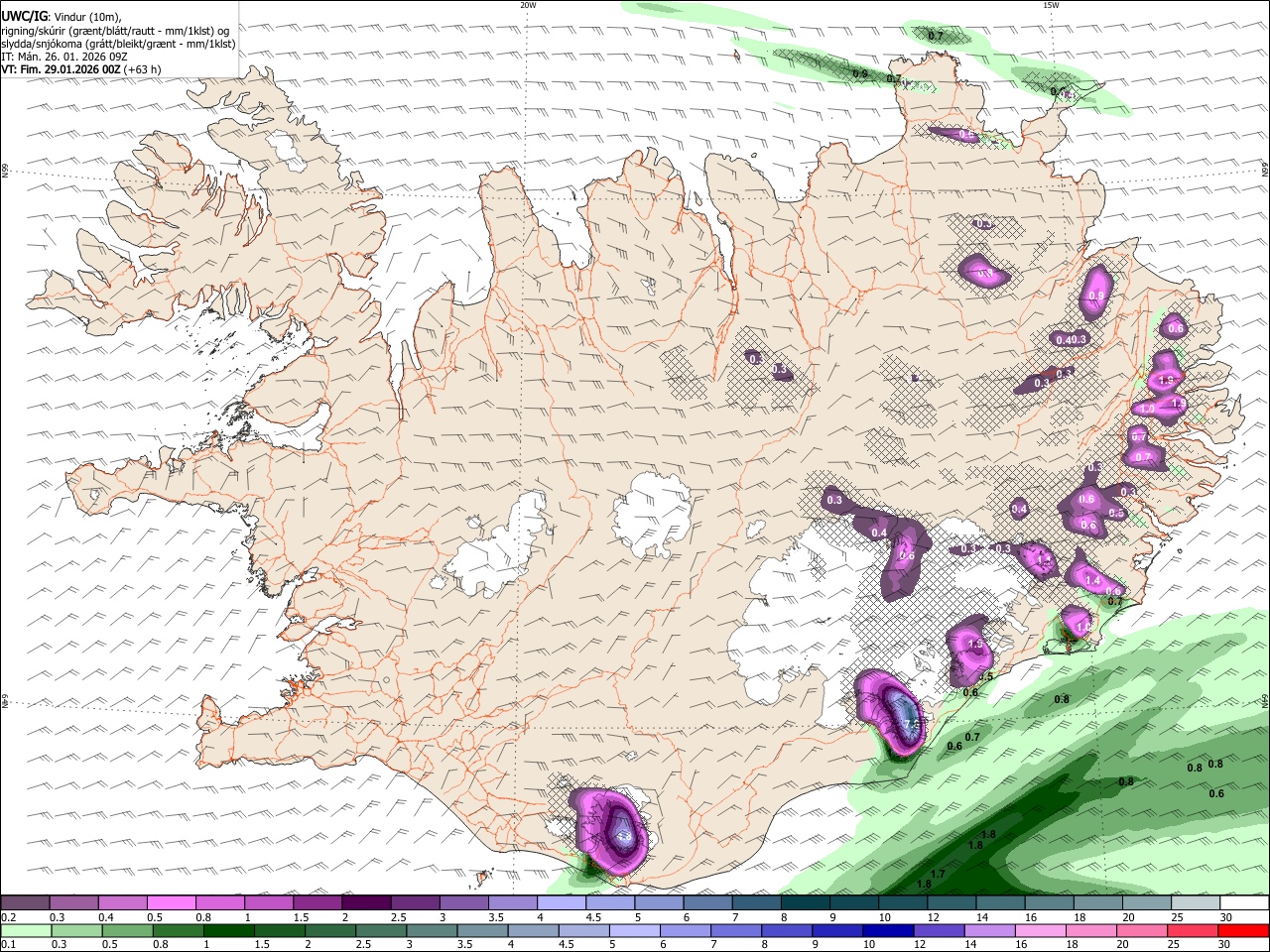Click the 0.2 label starting the snow scale
Image resolution: width=1270 pixels, height=952 pixels.
7,917
